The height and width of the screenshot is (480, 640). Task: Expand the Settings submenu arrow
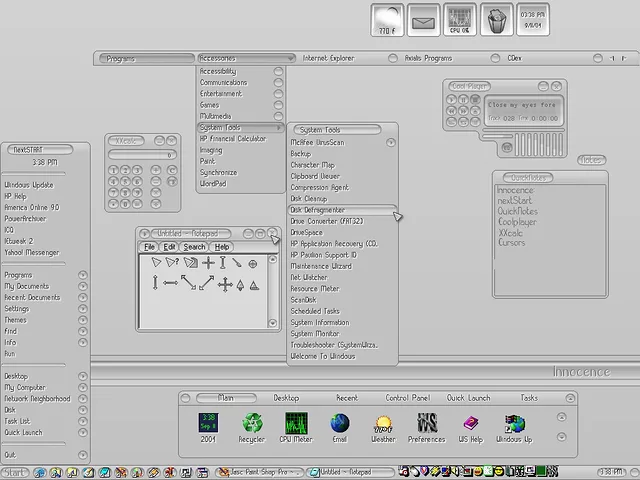(82, 309)
